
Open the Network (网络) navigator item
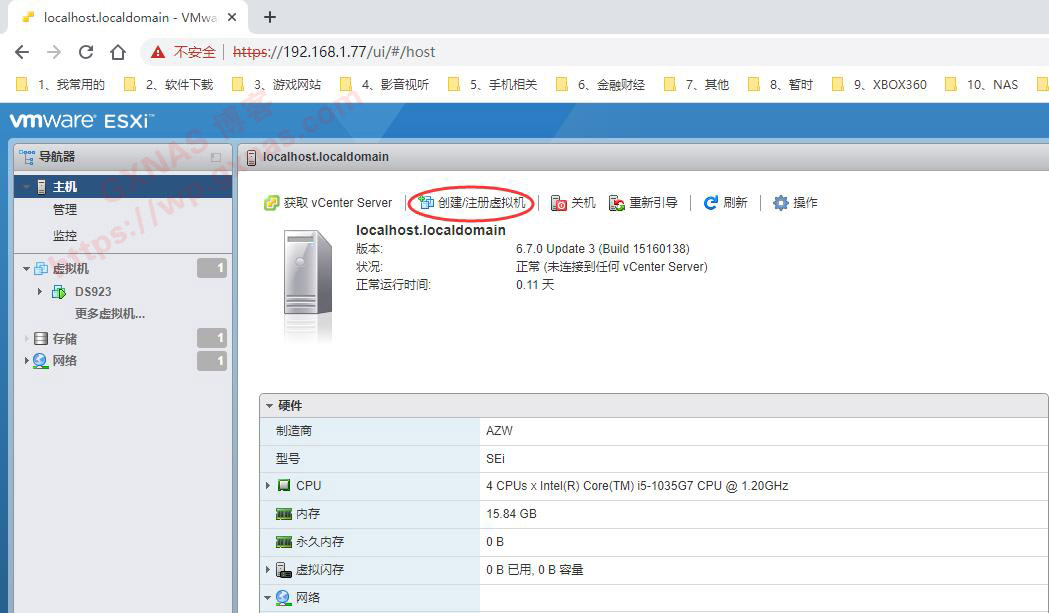tap(64, 361)
